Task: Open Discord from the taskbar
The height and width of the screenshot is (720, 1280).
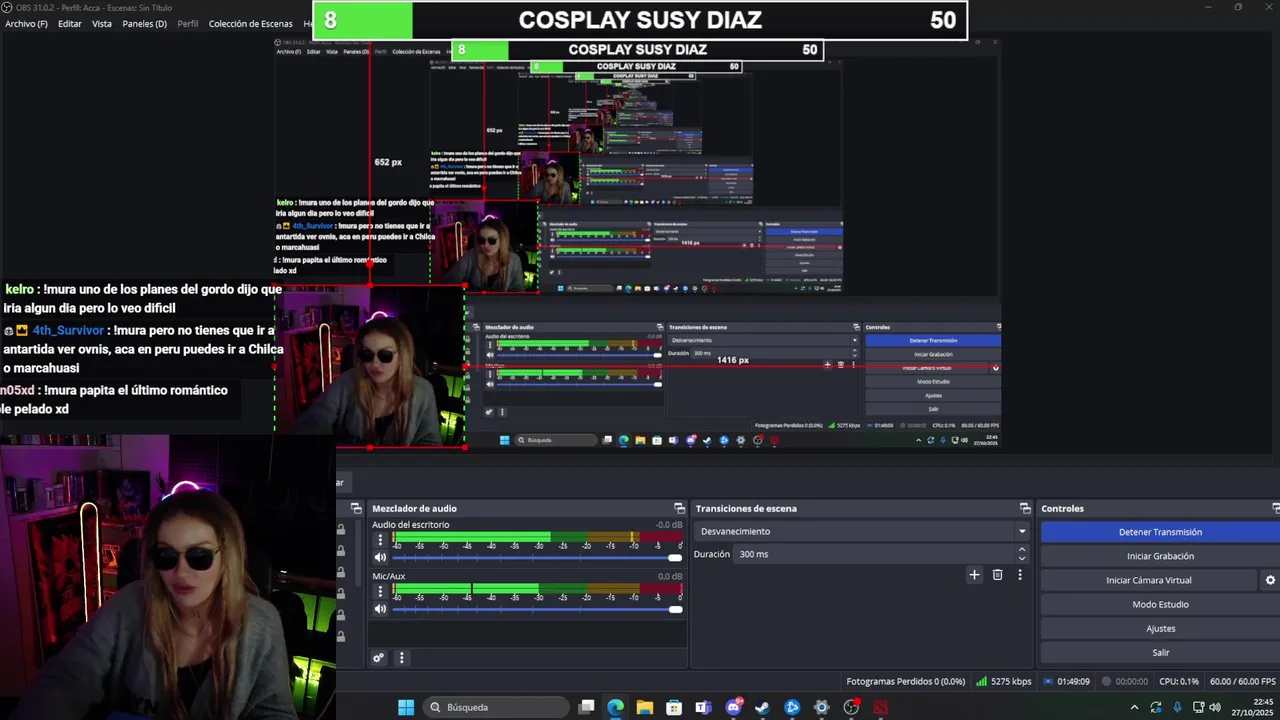Action: click(734, 707)
